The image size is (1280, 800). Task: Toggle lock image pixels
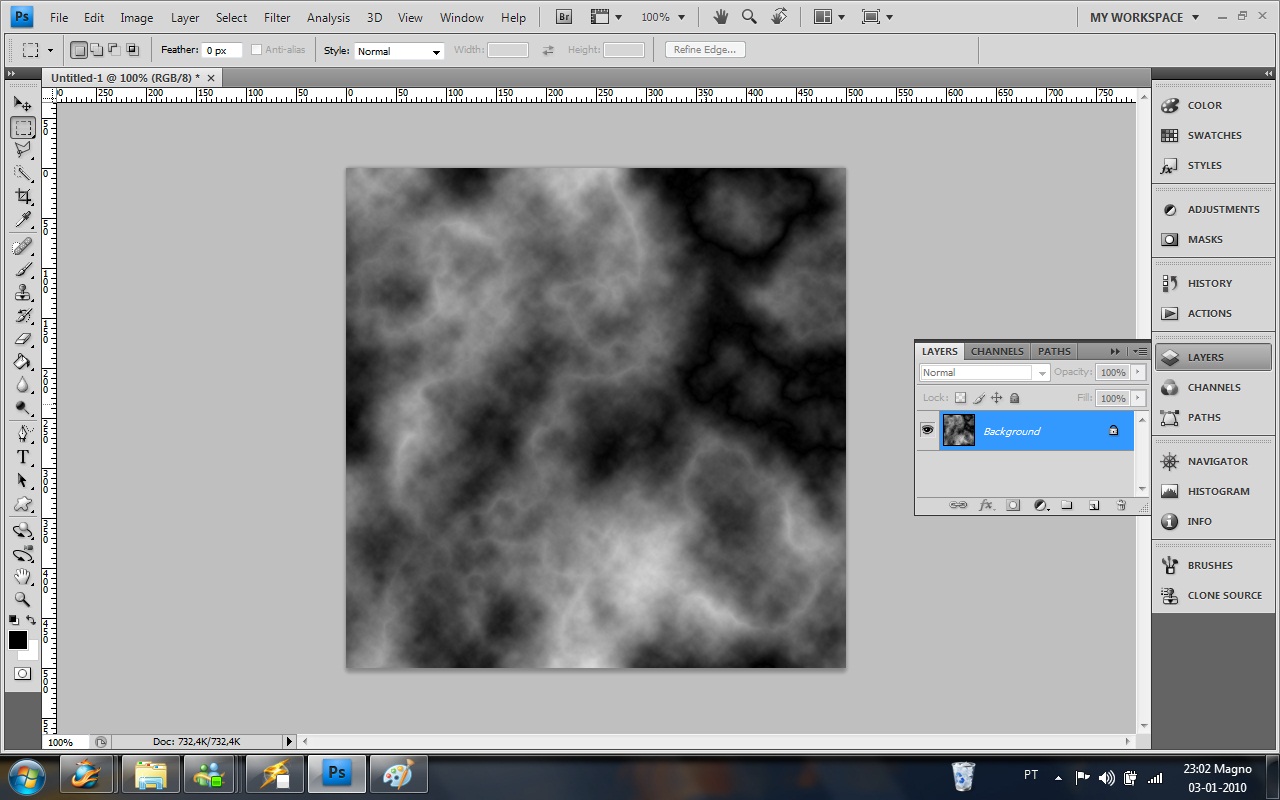coord(979,398)
